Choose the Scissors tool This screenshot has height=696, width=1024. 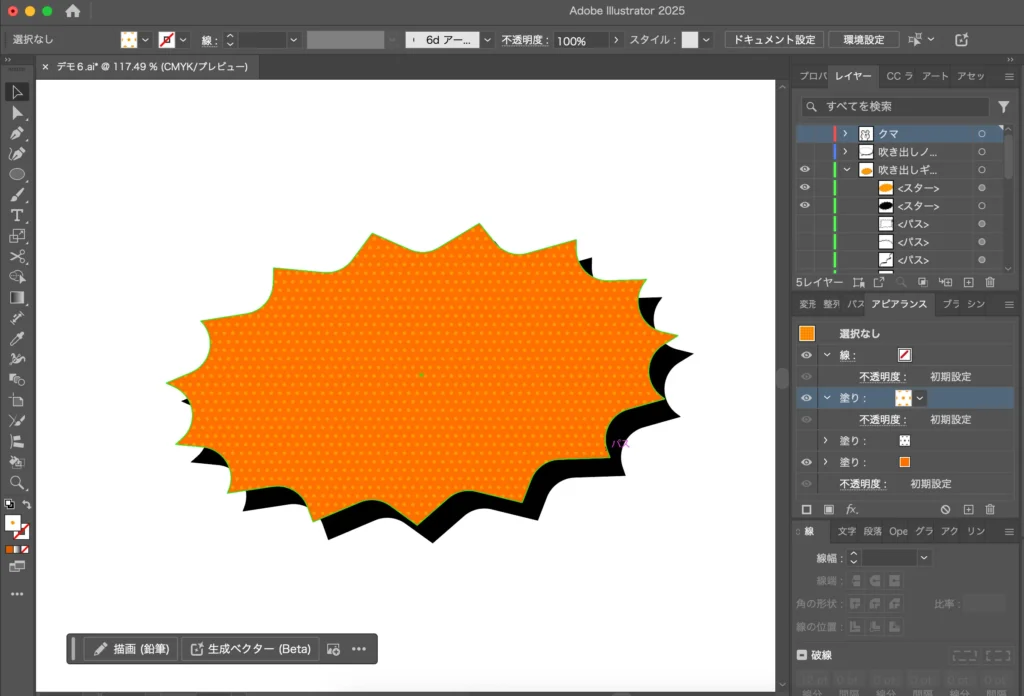[x=17, y=256]
